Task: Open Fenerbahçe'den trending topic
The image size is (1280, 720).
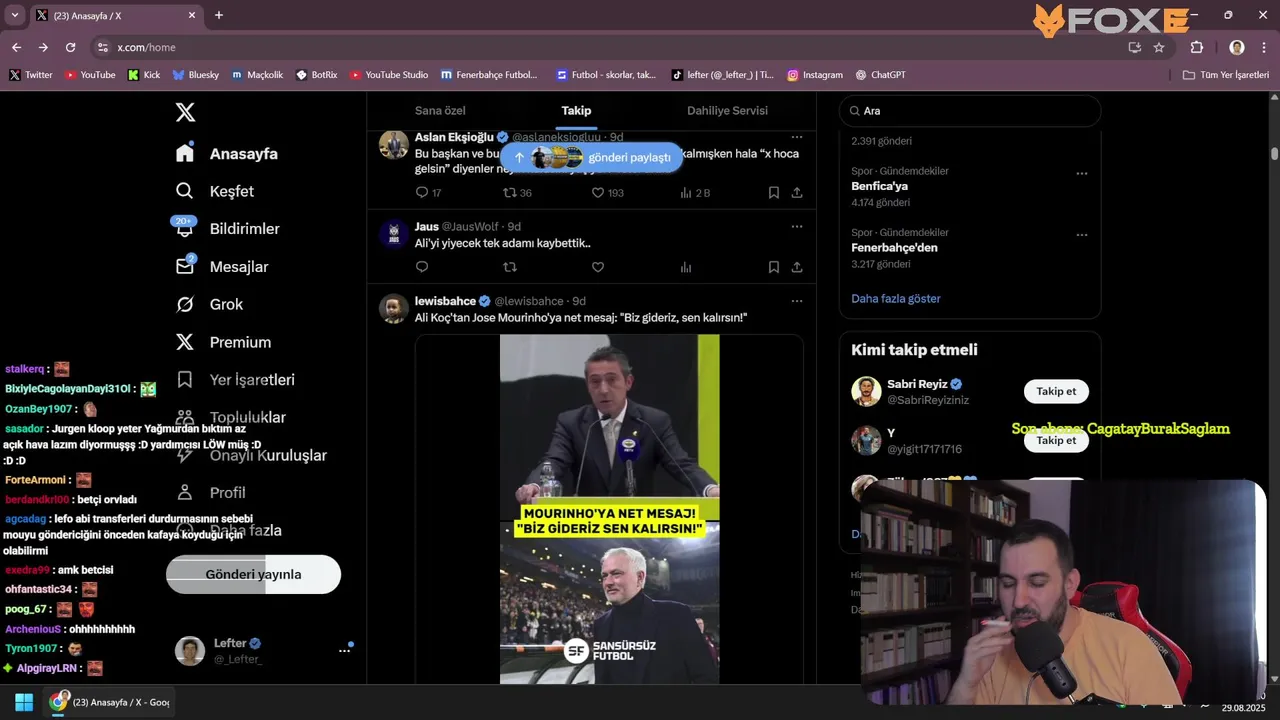Action: (x=894, y=247)
